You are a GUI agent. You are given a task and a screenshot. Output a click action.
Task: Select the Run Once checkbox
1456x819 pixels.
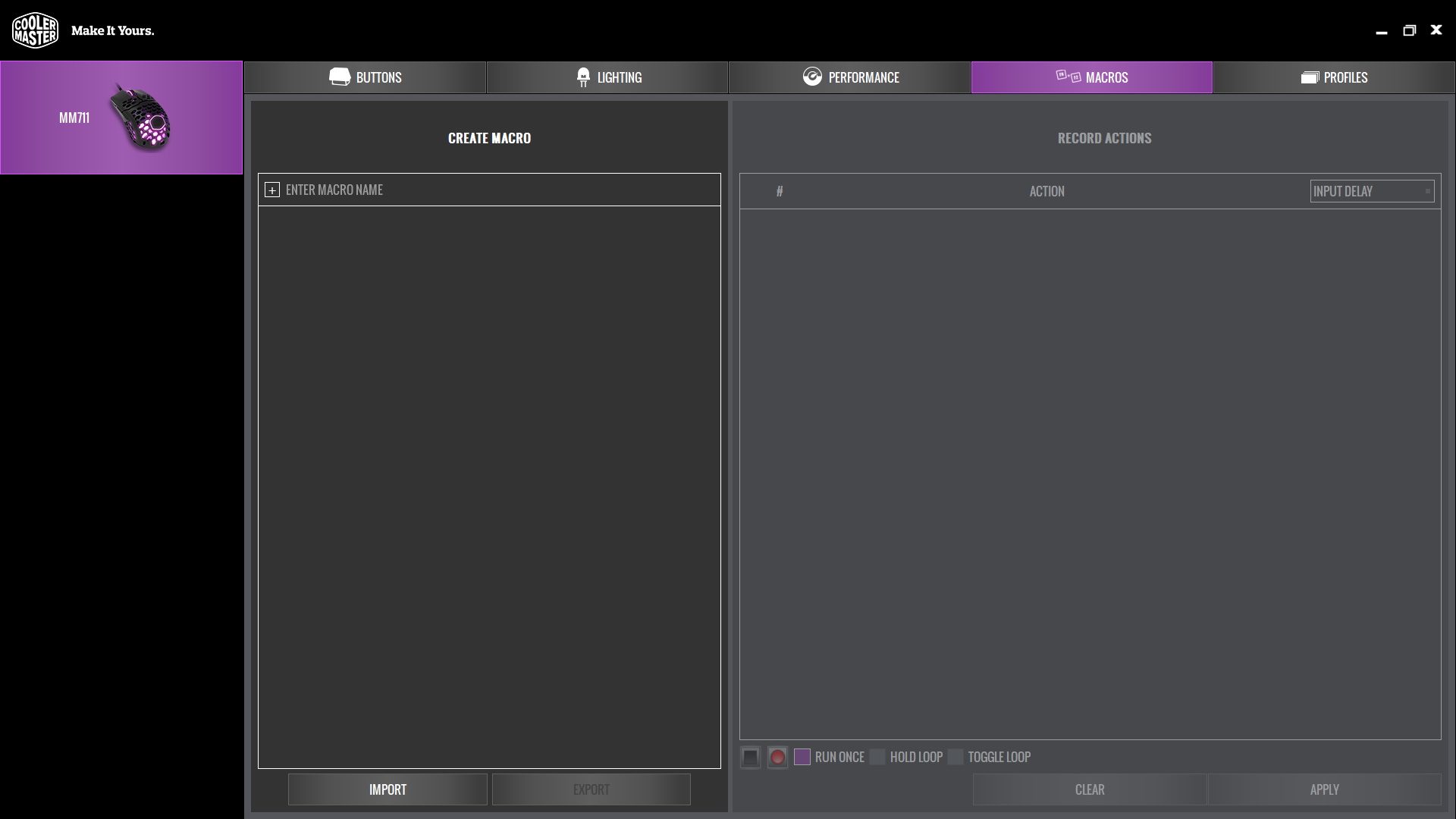pos(802,757)
